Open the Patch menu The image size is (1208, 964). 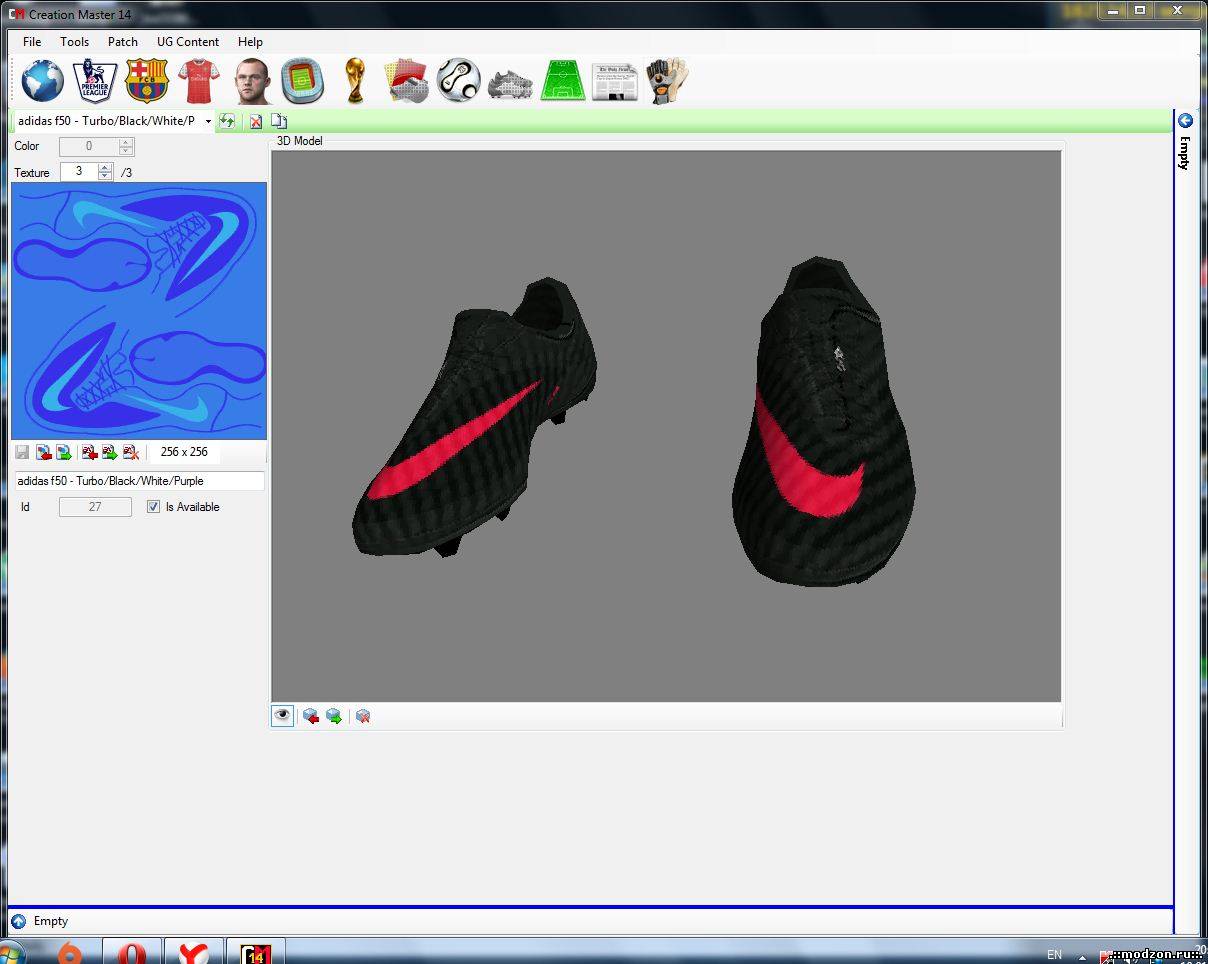coord(123,42)
